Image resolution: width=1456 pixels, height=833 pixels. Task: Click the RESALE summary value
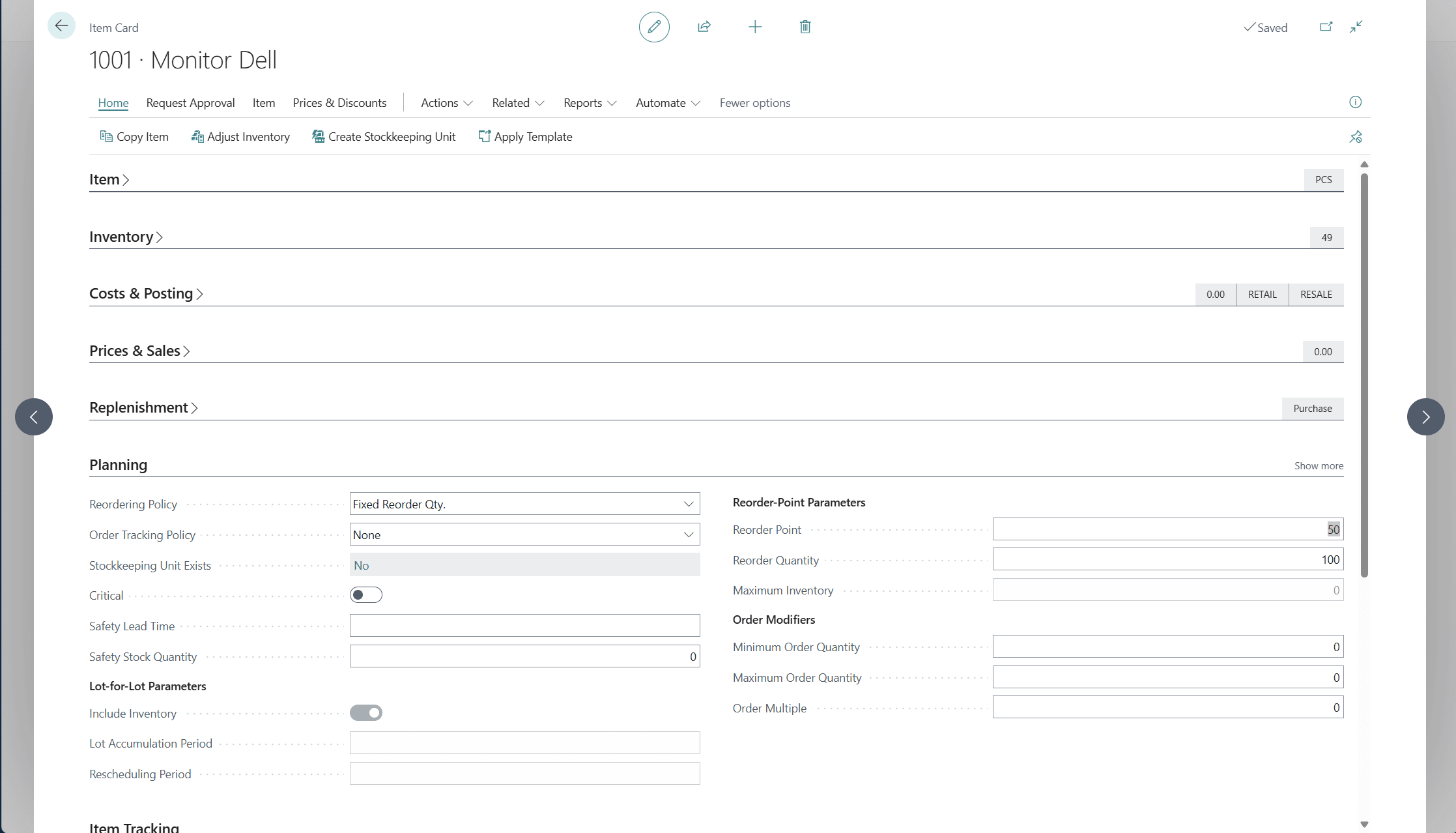1317,295
